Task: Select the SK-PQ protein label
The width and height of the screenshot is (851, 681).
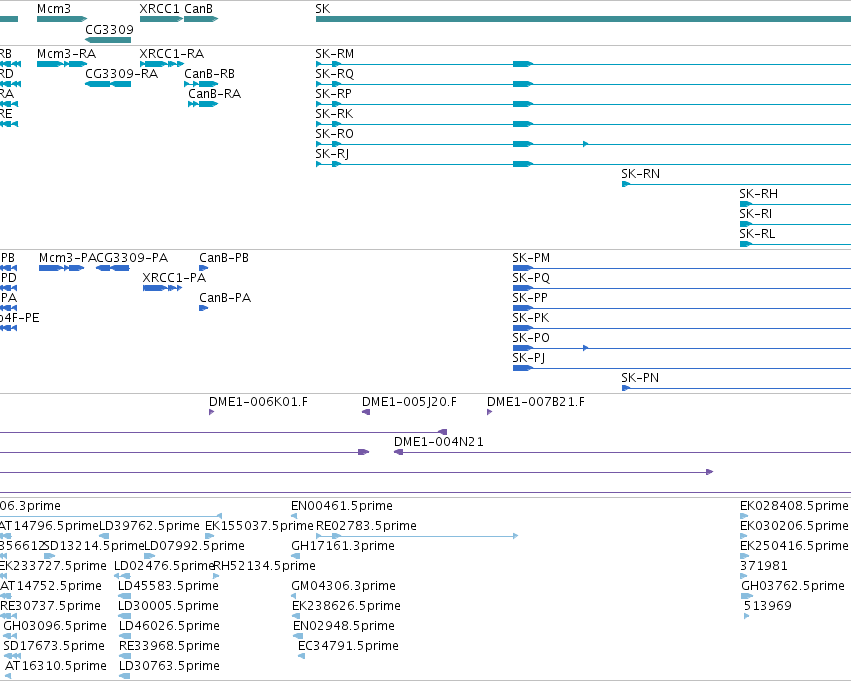Action: (531, 278)
